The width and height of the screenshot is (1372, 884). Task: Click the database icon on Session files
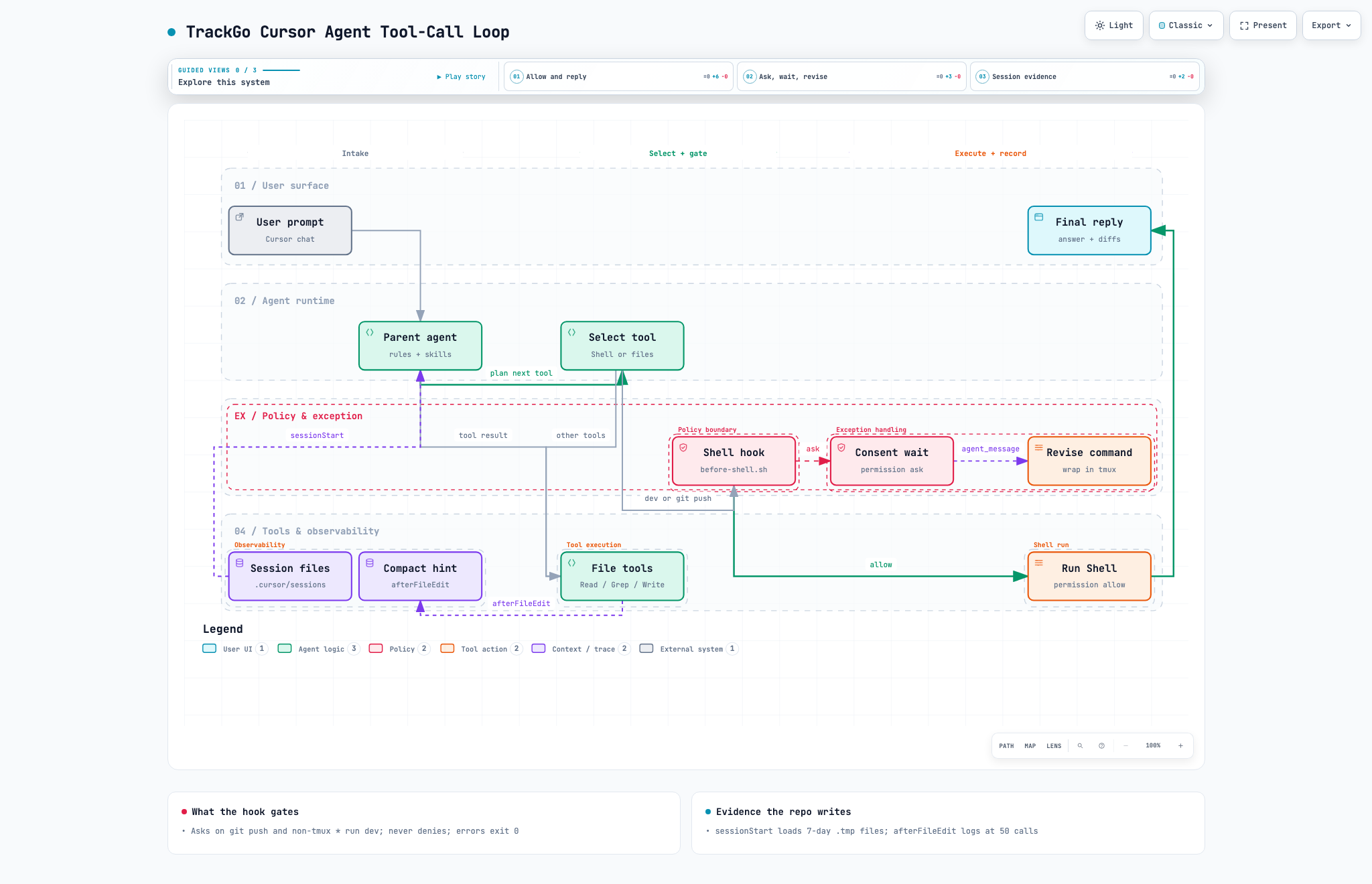pyautogui.click(x=239, y=563)
